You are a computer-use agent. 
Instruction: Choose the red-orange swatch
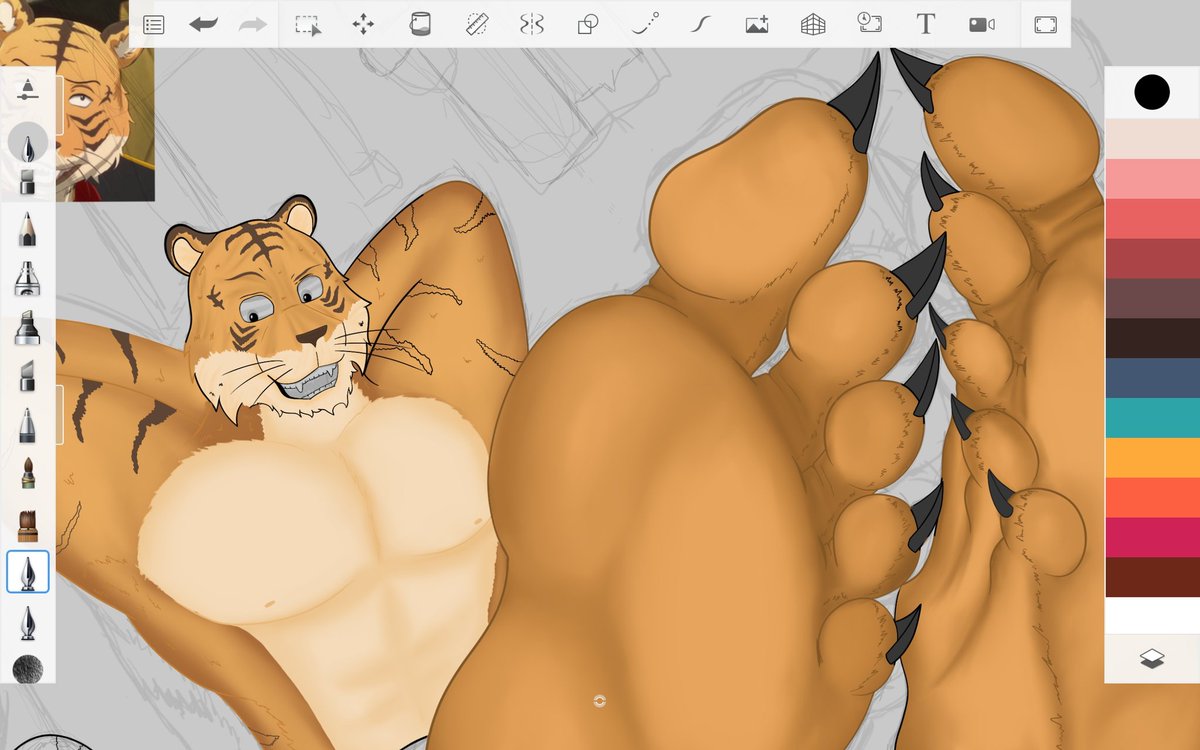[1152, 498]
